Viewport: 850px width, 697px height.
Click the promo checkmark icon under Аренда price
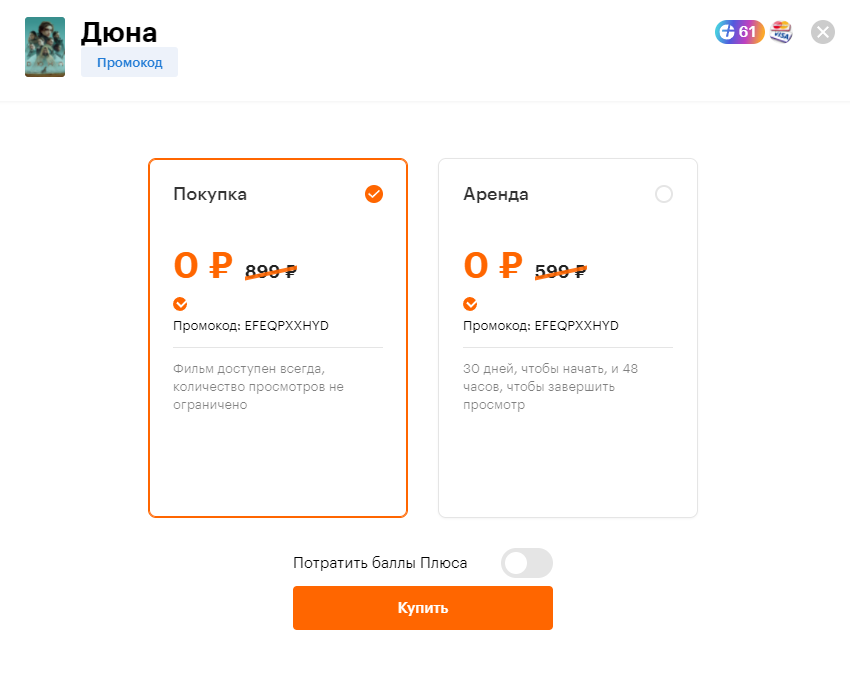click(x=470, y=304)
